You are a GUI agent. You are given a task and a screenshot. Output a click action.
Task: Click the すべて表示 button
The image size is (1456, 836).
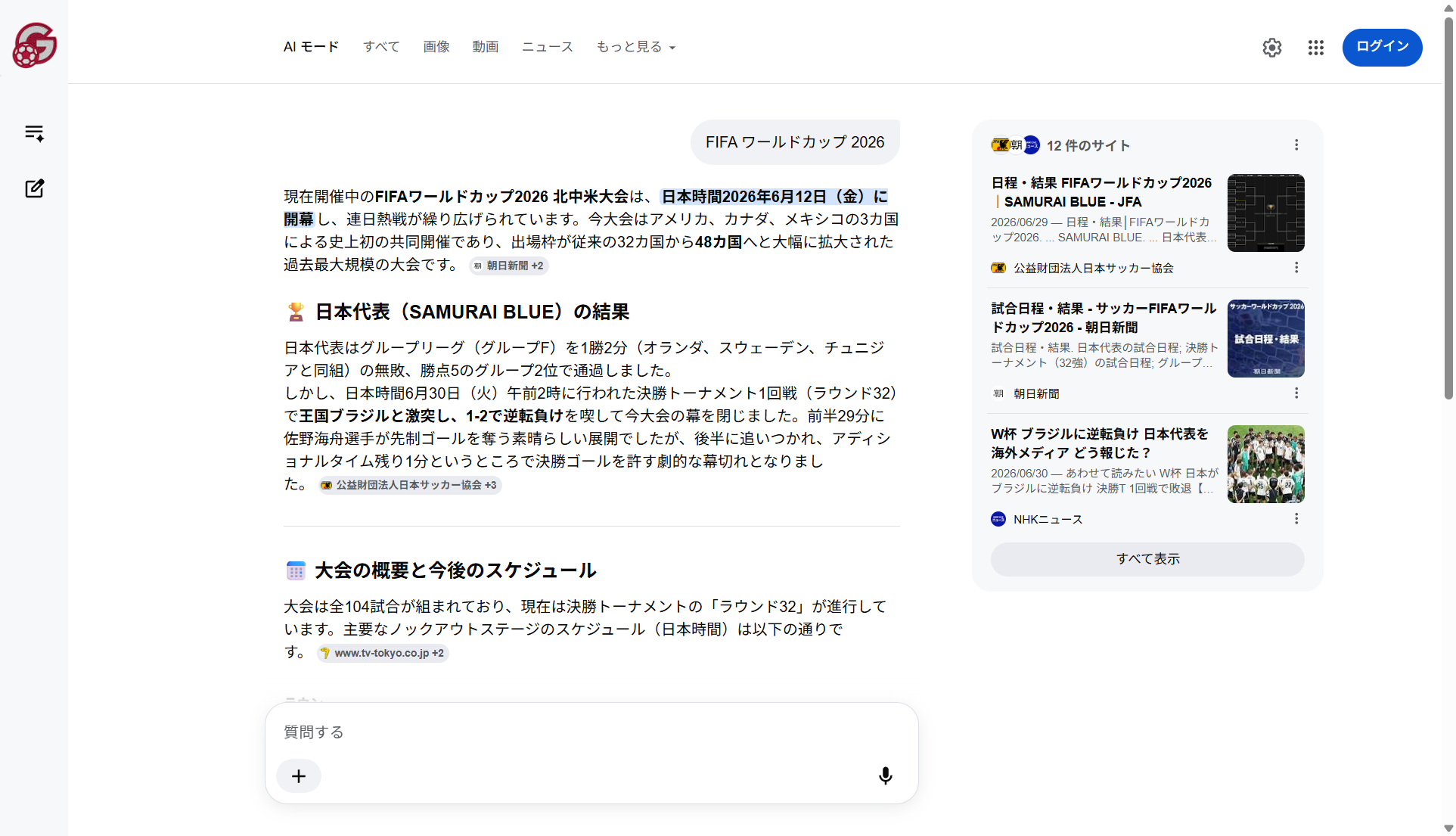[1147, 559]
